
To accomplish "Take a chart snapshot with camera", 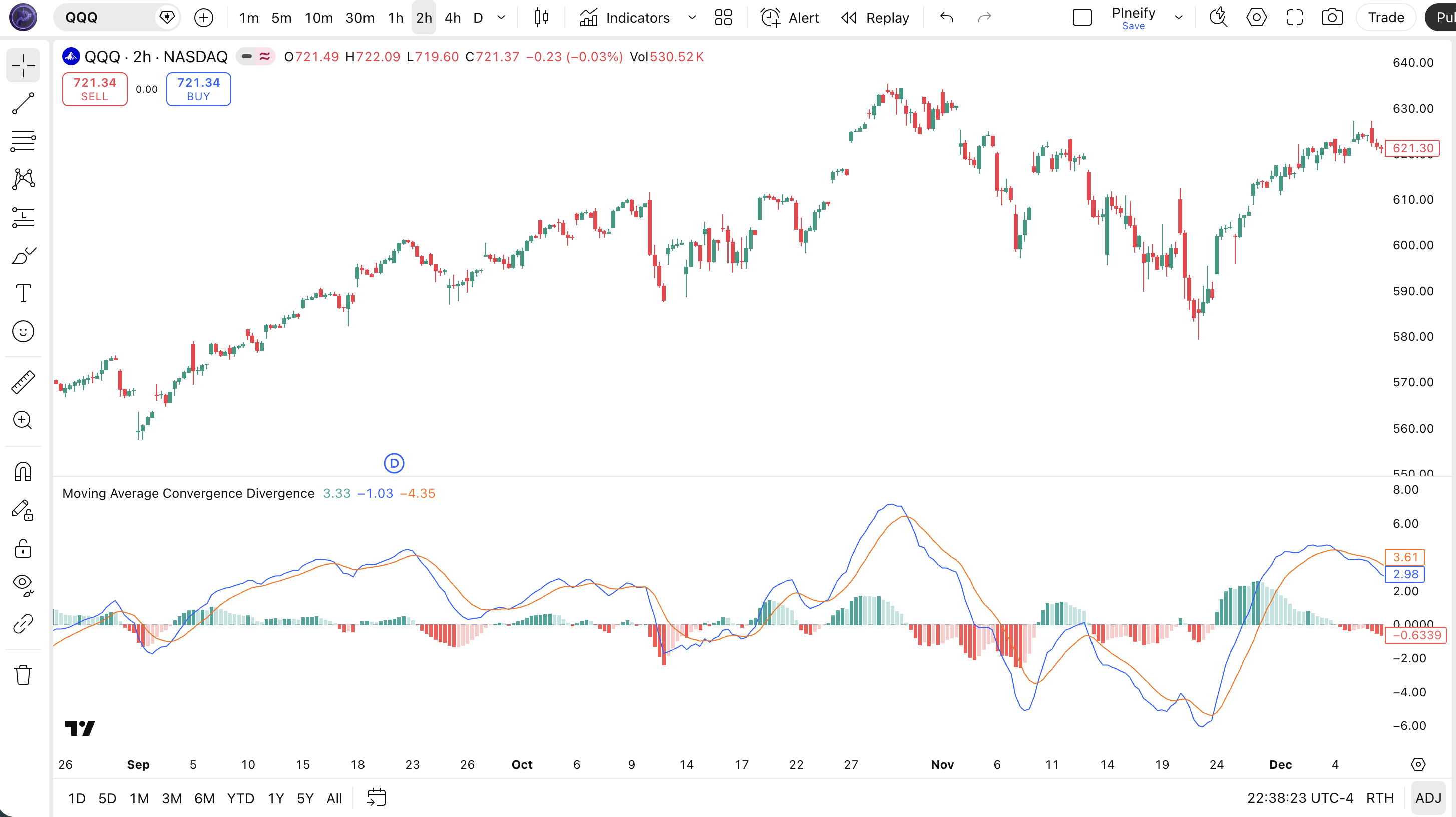I will click(x=1332, y=18).
